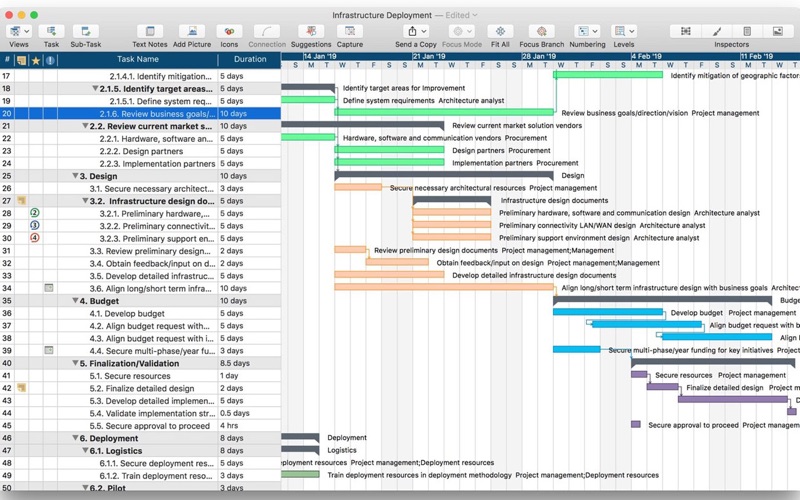Click the Add Picture toolbar icon
Image resolution: width=800 pixels, height=500 pixels.
[191, 32]
